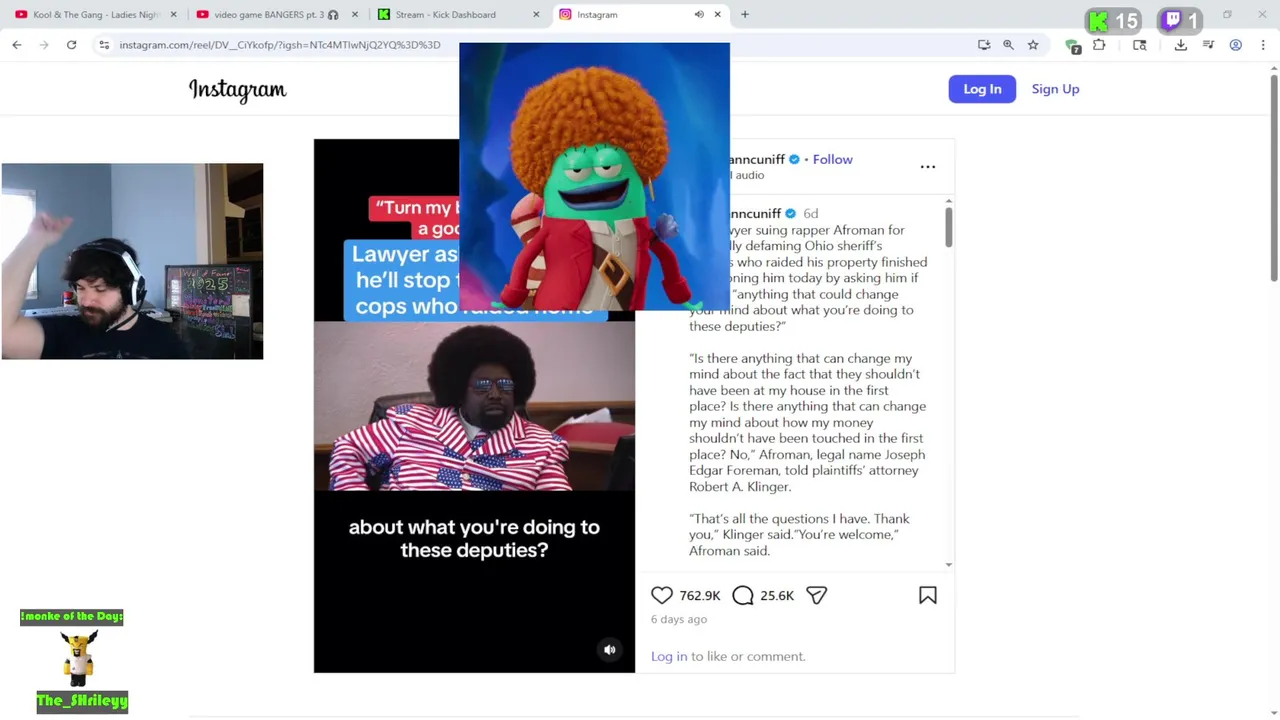Mute the Instagram tab audio icon
Screen dimensions: 1280x720
pos(699,14)
